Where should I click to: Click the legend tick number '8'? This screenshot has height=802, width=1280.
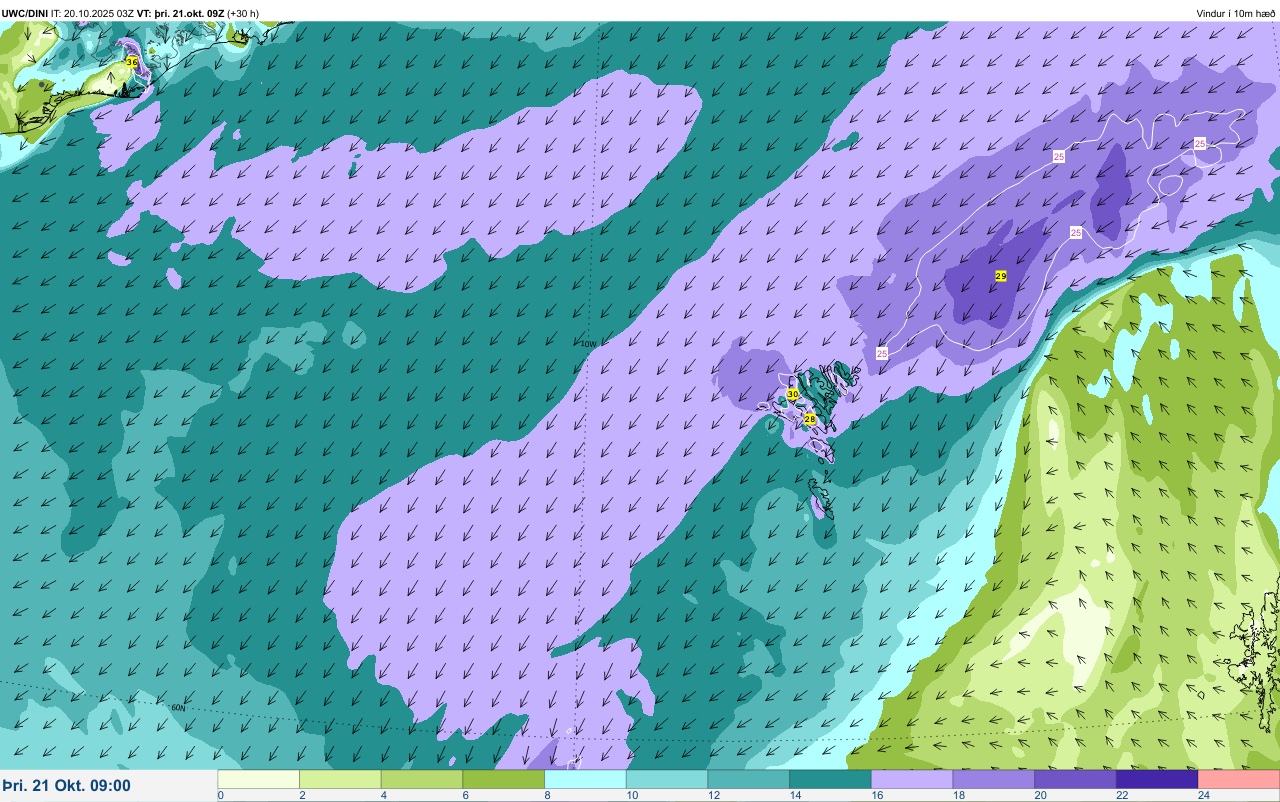click(546, 795)
